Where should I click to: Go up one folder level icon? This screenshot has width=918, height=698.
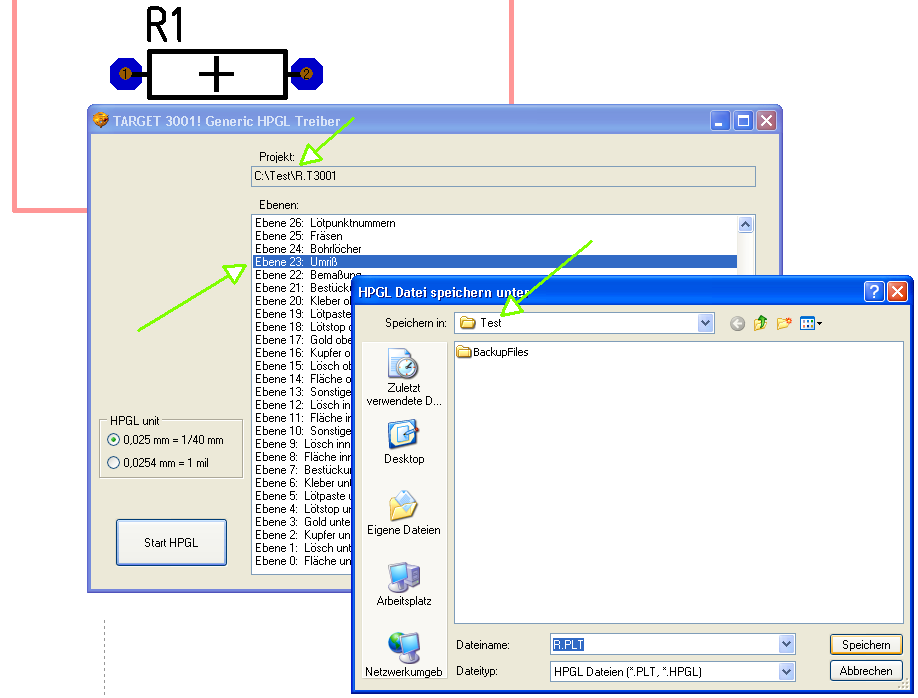click(761, 323)
